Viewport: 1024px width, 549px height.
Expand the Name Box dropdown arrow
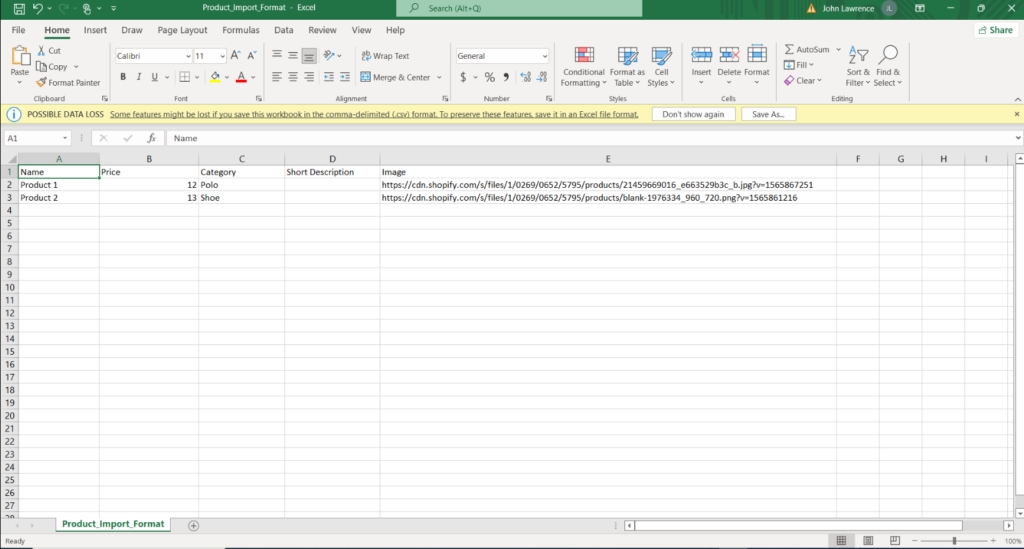tap(66, 138)
